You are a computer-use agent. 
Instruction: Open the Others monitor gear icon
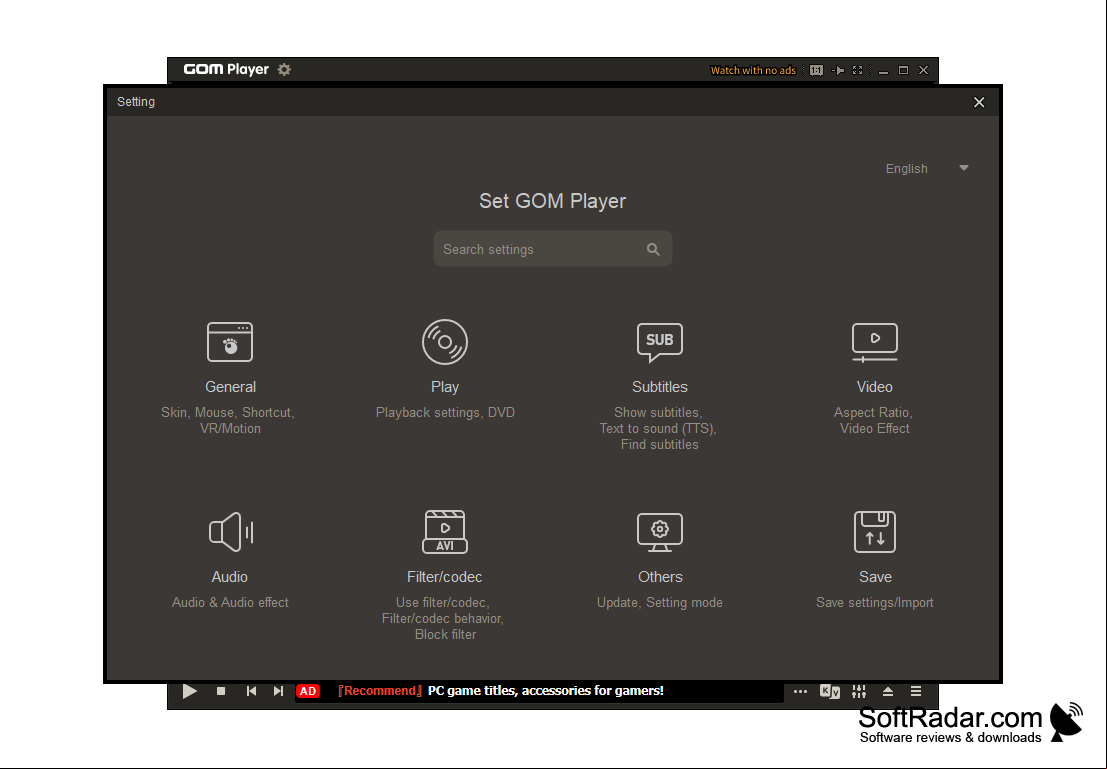coord(659,532)
